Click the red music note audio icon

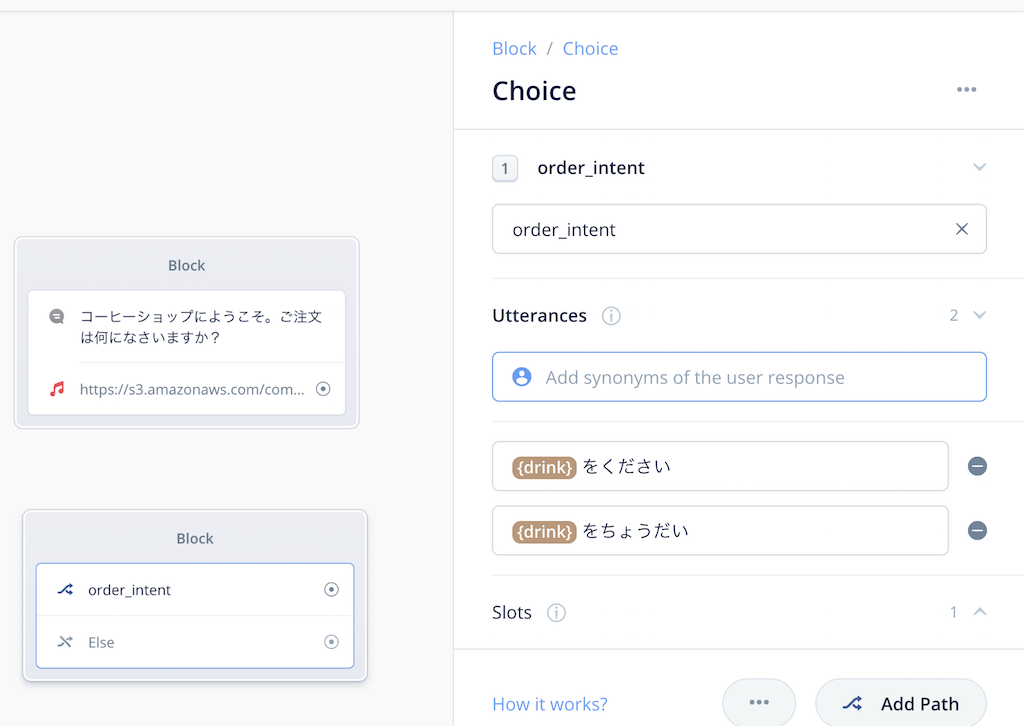57,389
